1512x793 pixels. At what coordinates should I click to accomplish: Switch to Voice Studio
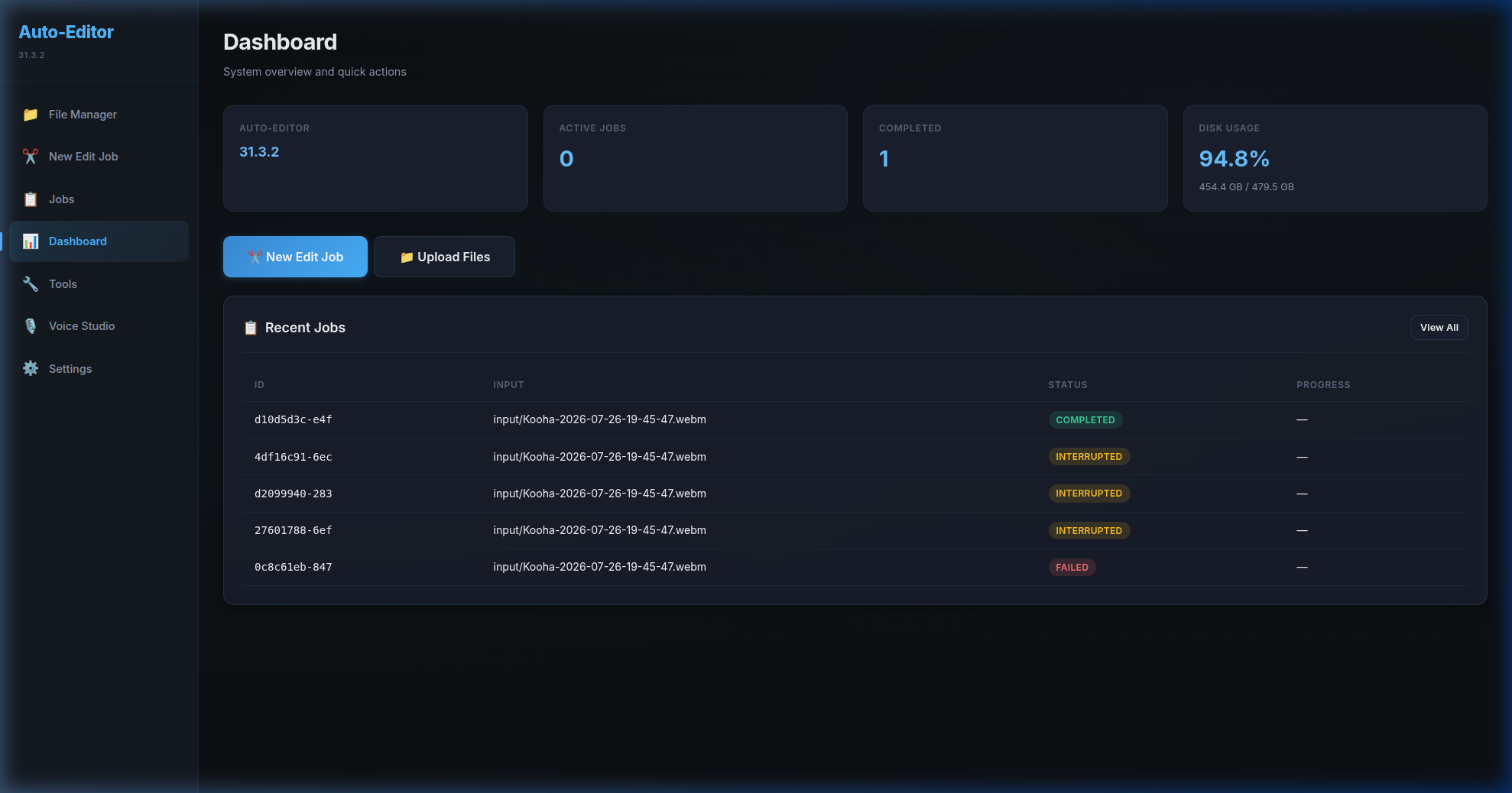pyautogui.click(x=99, y=326)
